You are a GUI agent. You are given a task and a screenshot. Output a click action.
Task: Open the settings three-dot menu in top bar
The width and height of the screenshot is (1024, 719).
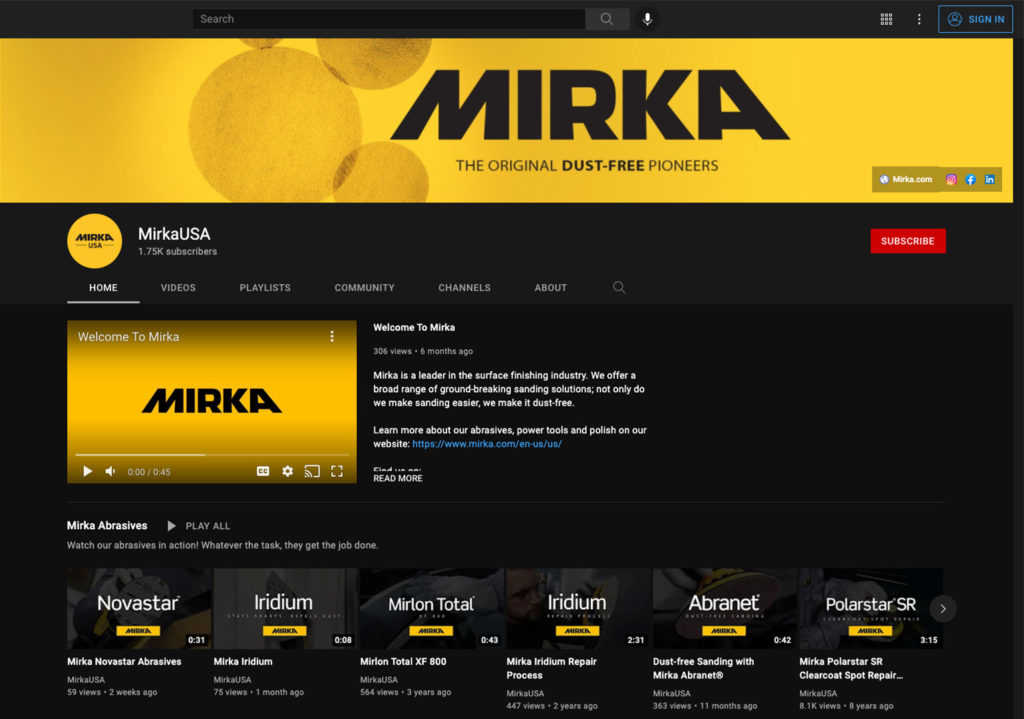(x=919, y=19)
